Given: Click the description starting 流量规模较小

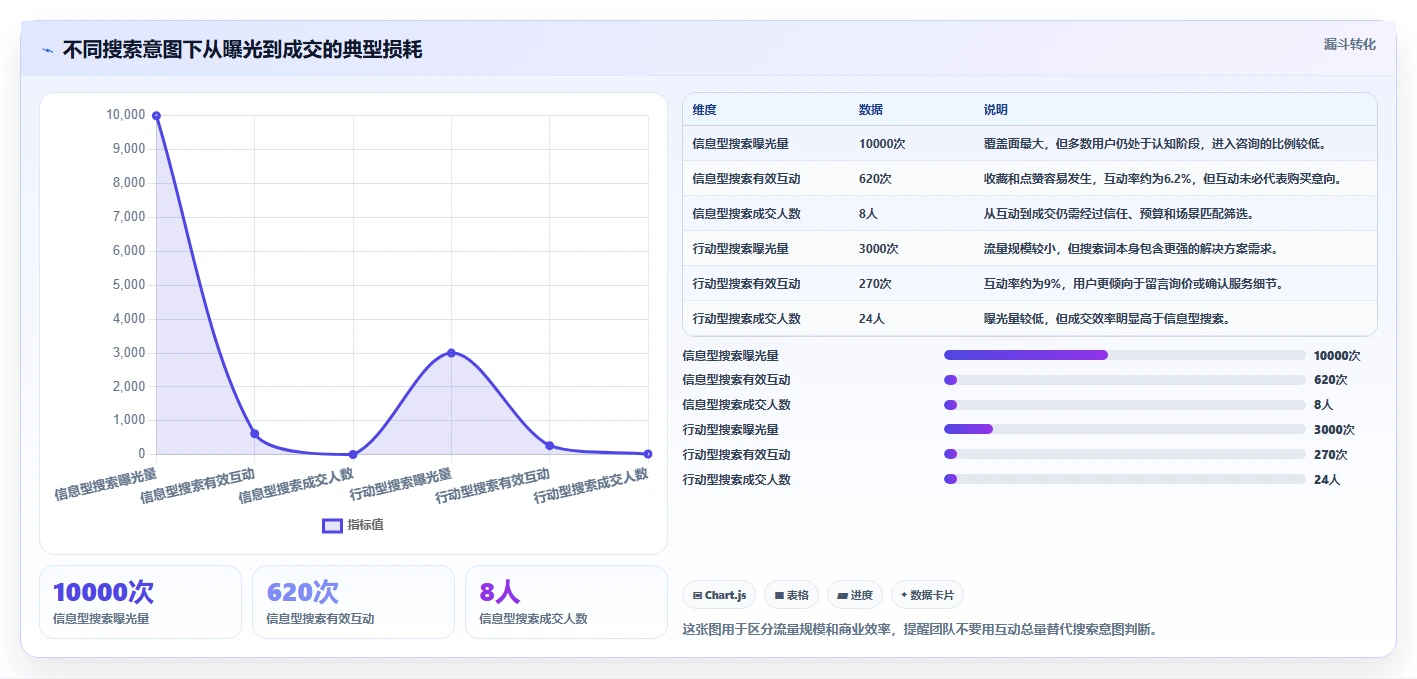Looking at the screenshot, I should pos(1131,249).
